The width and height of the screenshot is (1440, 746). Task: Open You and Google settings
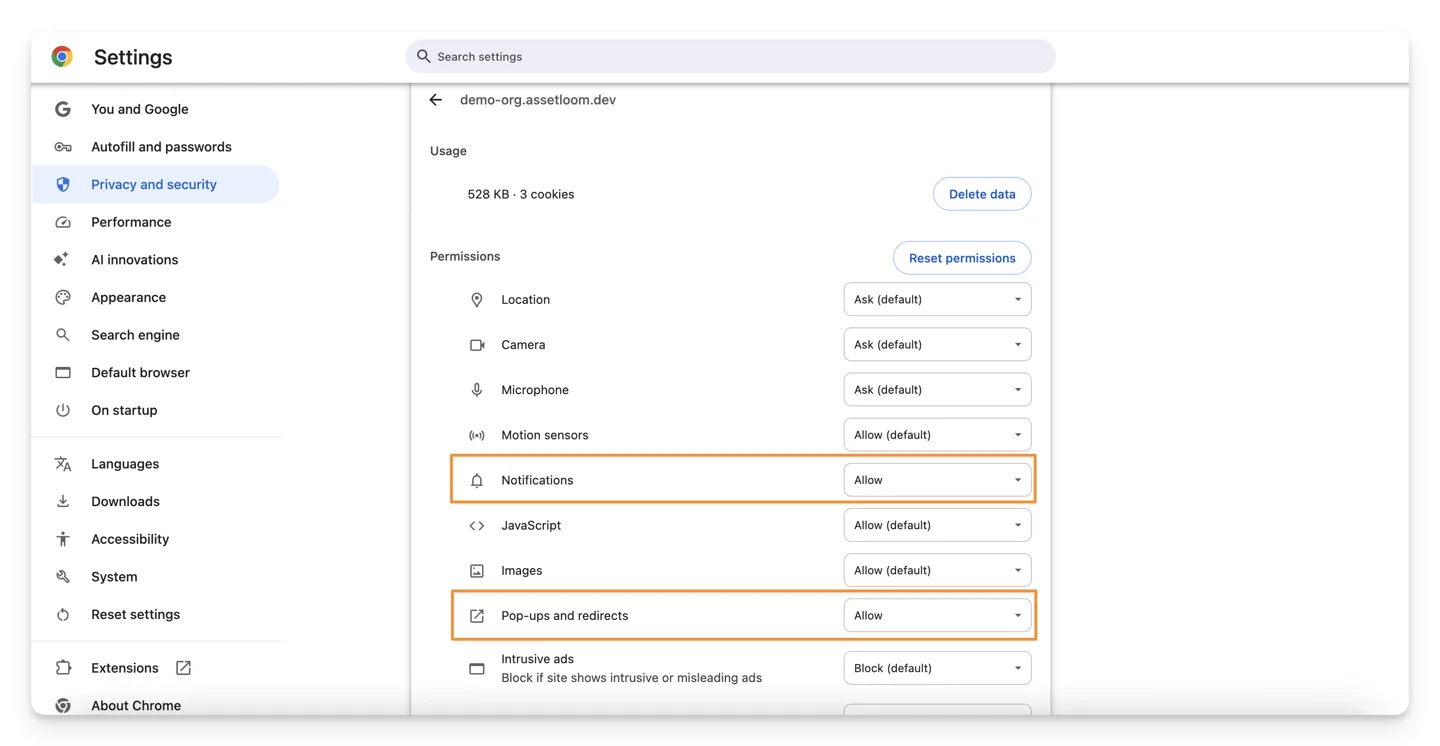pyautogui.click(x=155, y=109)
